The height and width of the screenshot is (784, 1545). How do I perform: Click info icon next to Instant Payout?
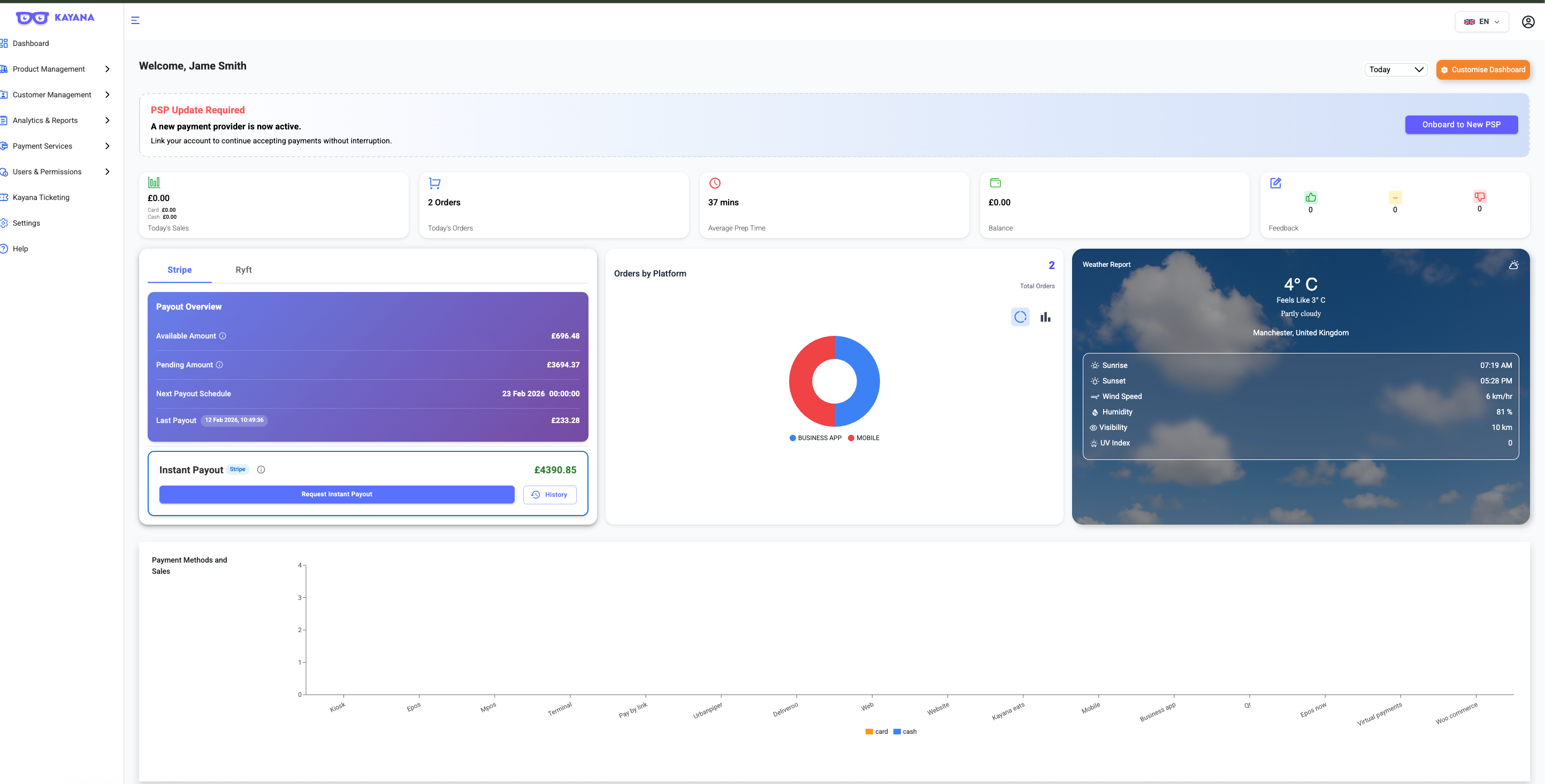click(261, 470)
